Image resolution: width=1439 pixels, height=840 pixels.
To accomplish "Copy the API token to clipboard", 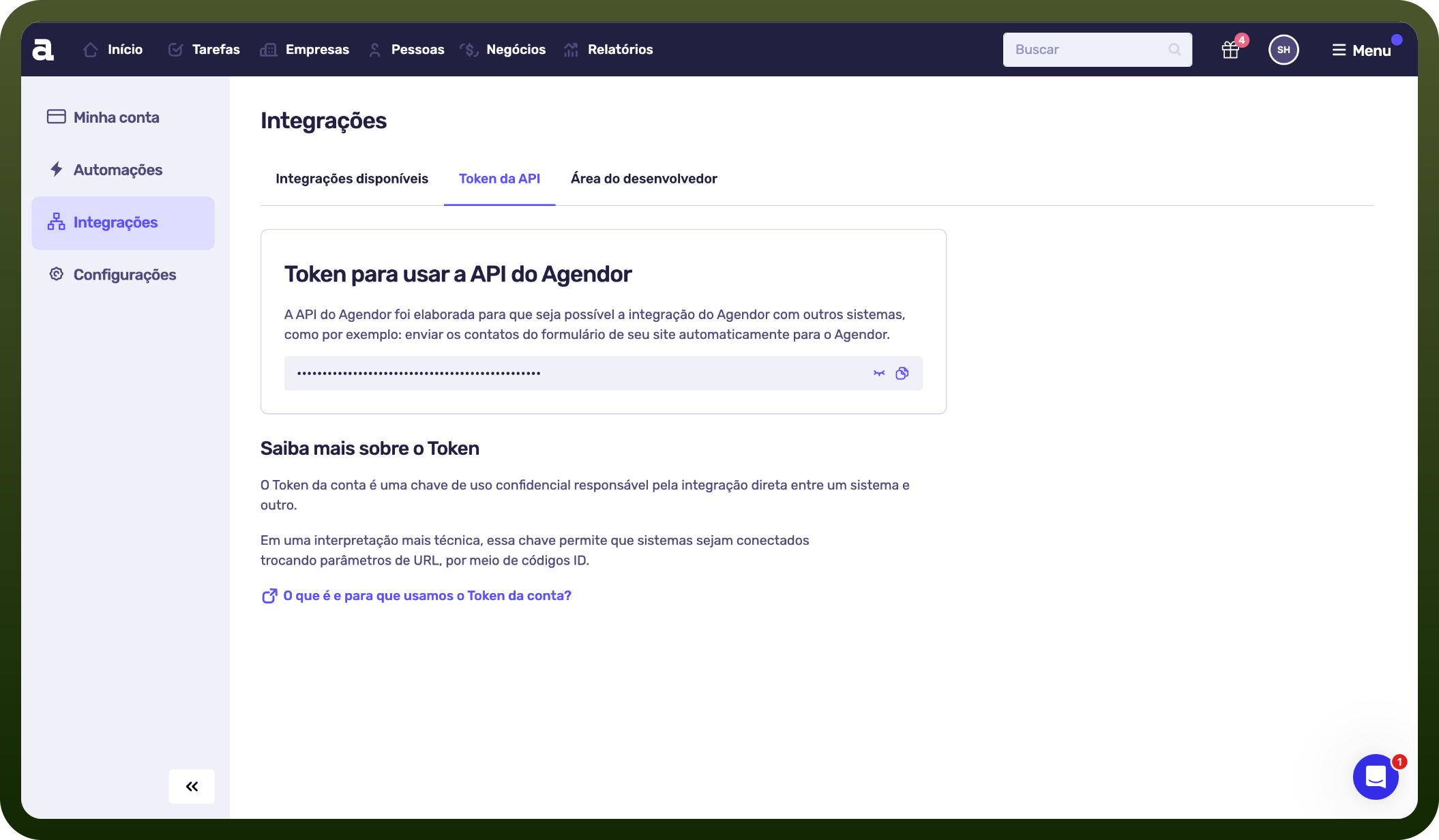I will 902,373.
